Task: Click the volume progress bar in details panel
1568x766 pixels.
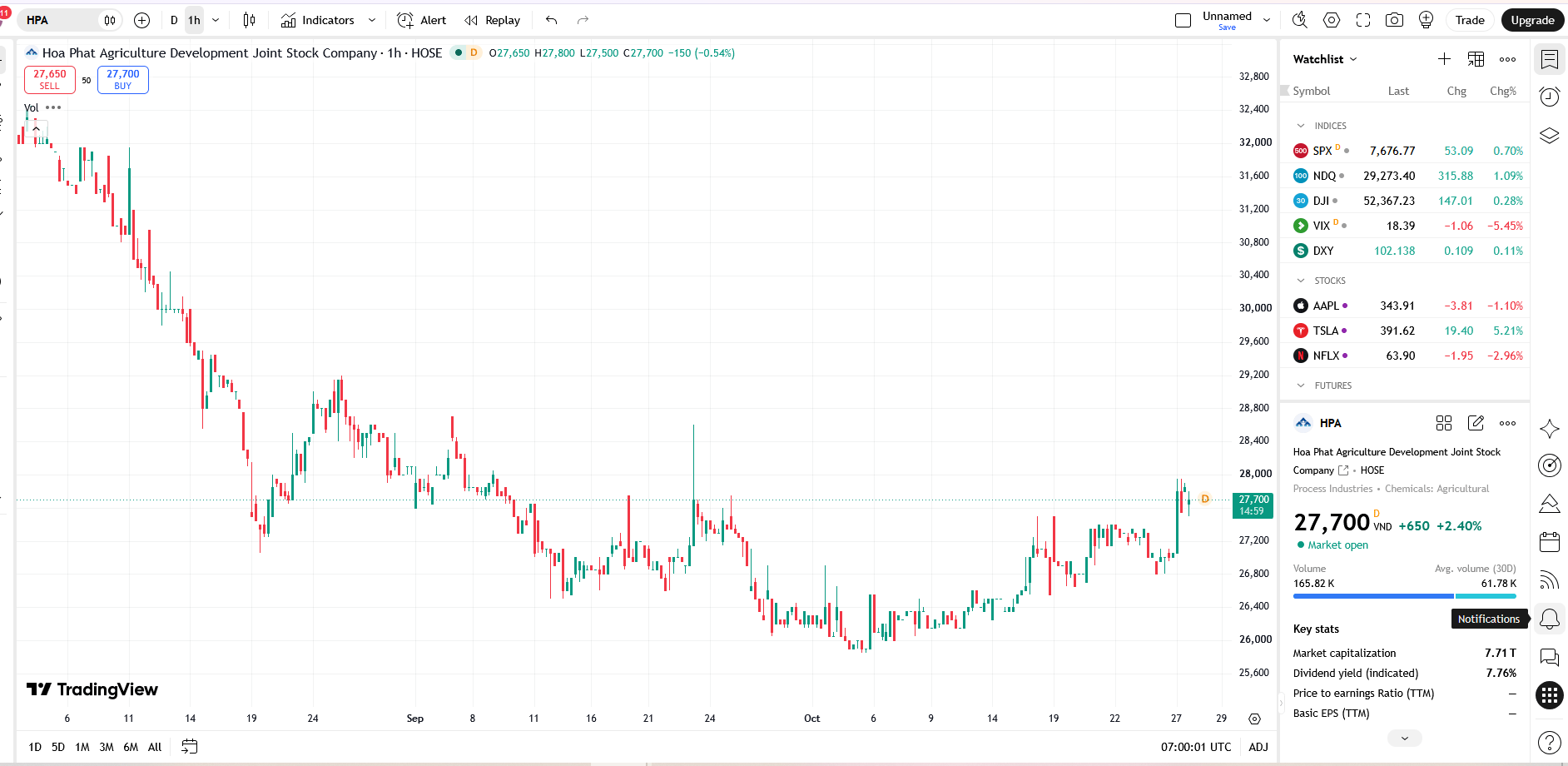Action: 1405,596
